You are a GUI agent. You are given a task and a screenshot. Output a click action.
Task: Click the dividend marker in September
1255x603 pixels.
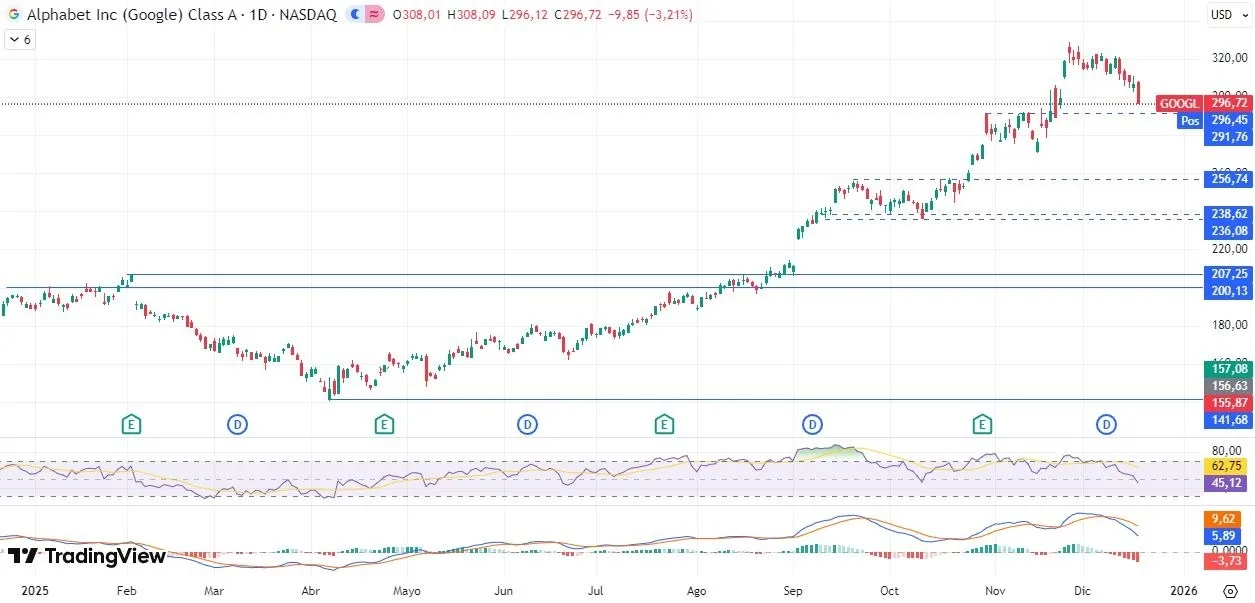pos(812,425)
